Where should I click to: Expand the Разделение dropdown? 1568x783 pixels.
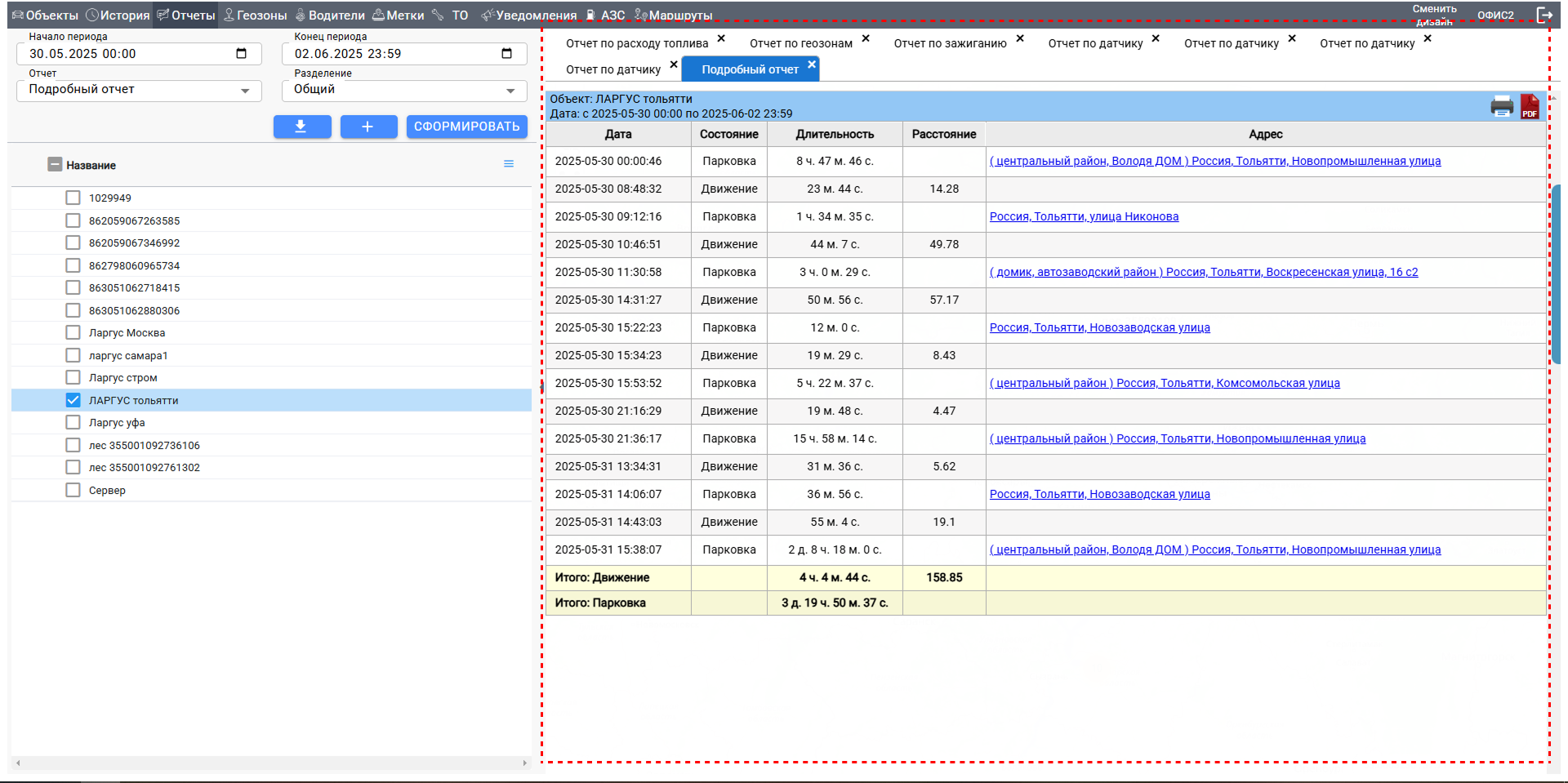point(510,91)
